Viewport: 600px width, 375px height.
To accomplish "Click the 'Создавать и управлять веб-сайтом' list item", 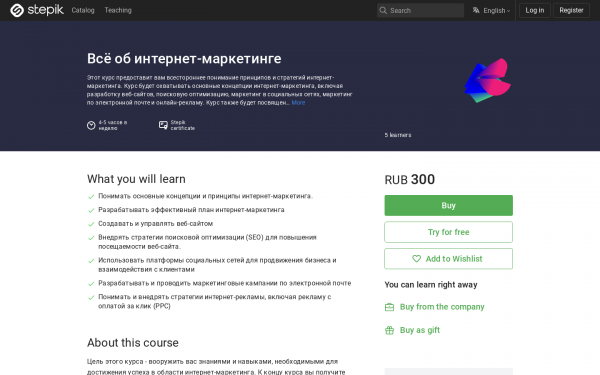I will [x=156, y=223].
